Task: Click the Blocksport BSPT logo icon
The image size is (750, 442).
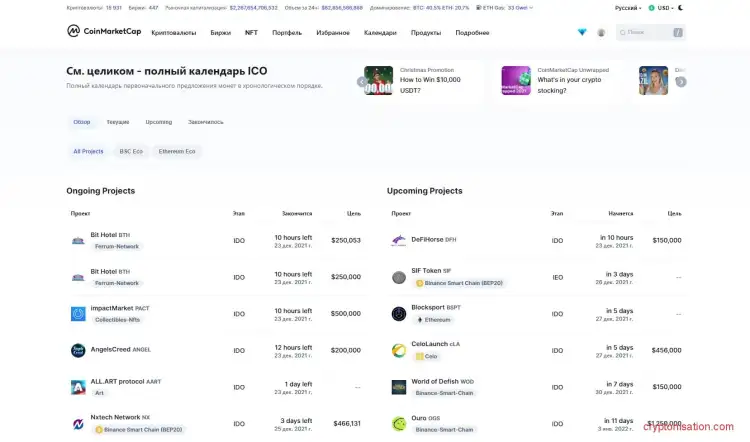Action: click(x=398, y=314)
